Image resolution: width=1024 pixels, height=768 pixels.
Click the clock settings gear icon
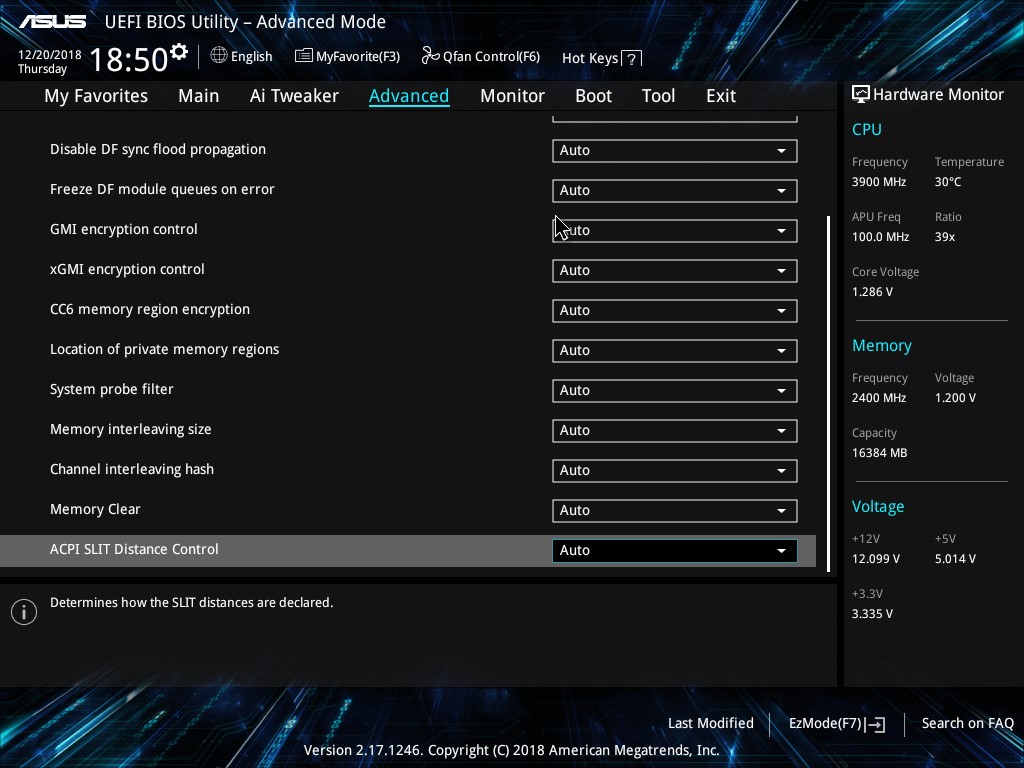coord(178,52)
